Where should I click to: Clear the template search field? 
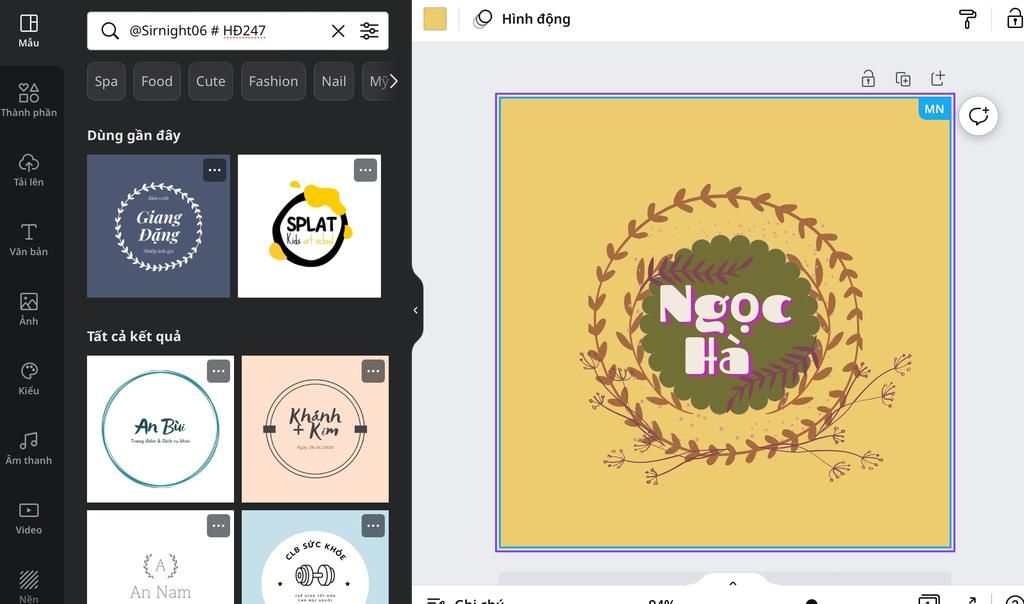click(338, 31)
